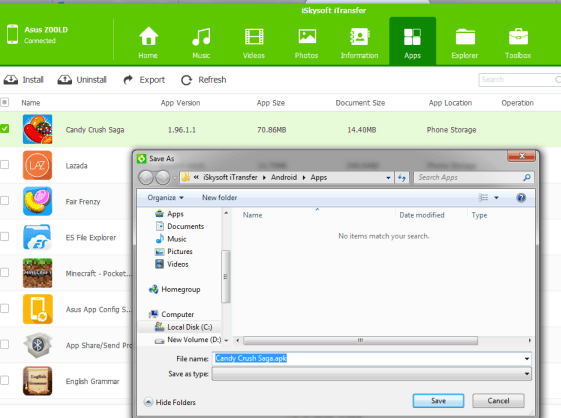This screenshot has width=561, height=418.
Task: Click Uninstall in the toolbar
Action: [82, 79]
